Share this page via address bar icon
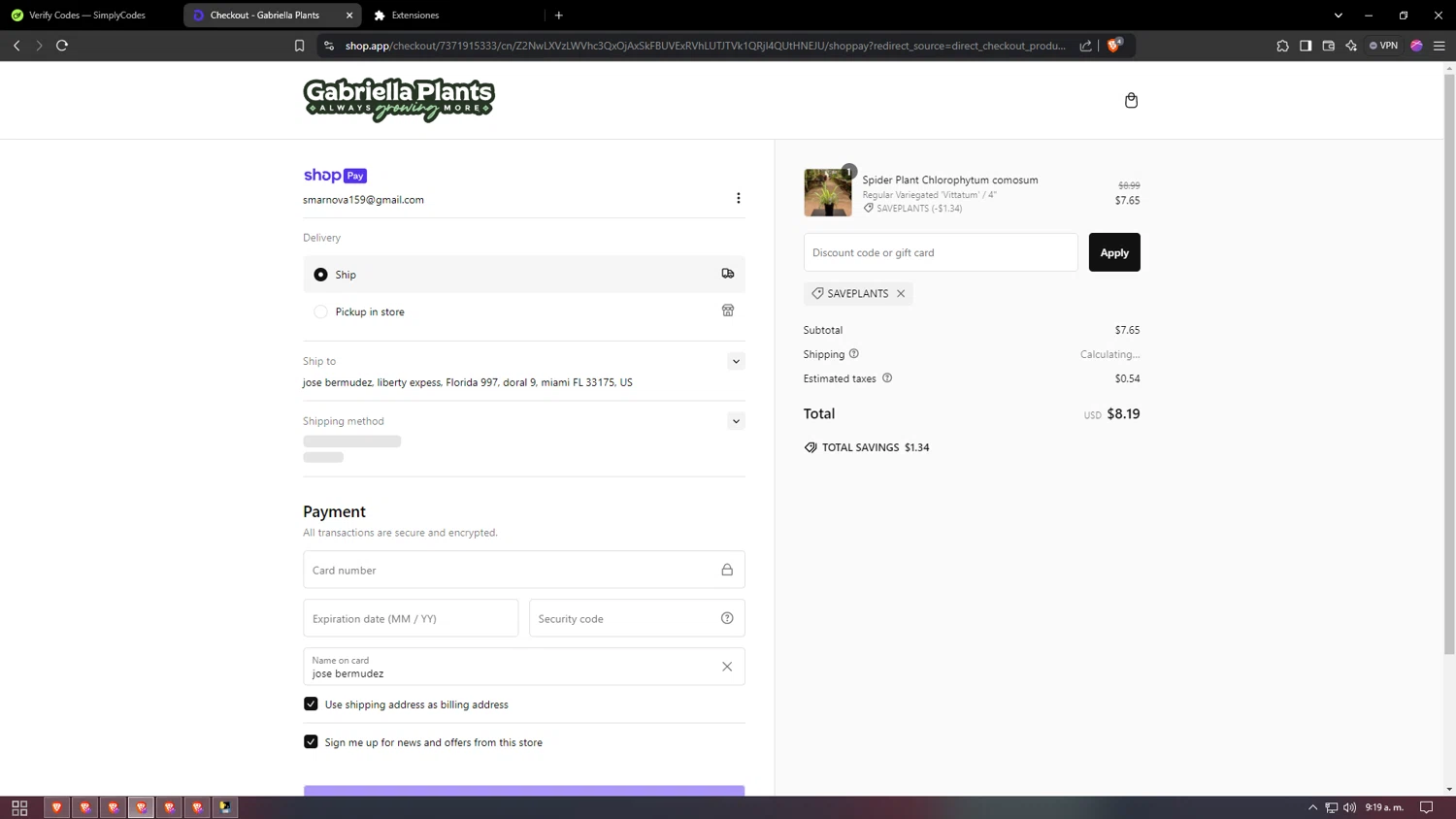 pyautogui.click(x=1085, y=46)
